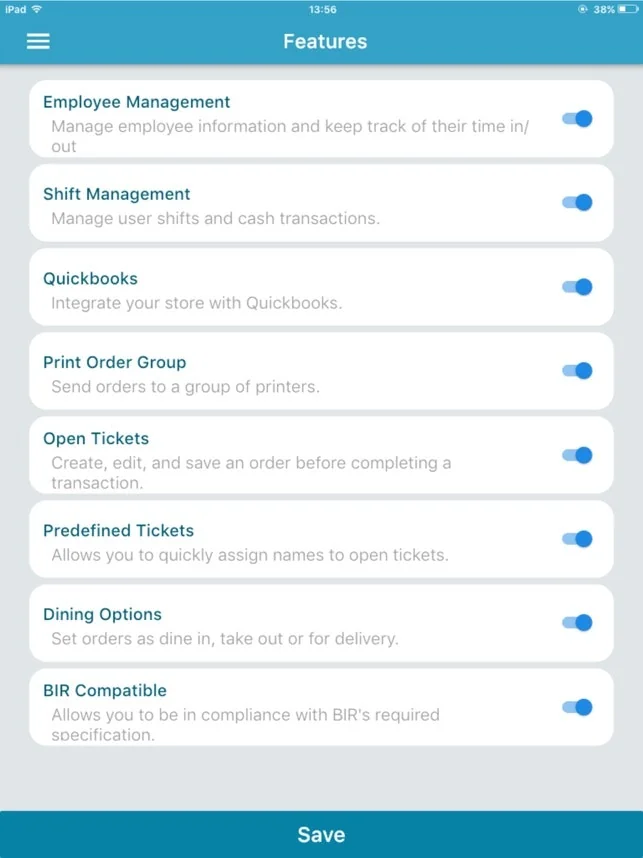Toggle the Open Tickets switch

coord(578,455)
